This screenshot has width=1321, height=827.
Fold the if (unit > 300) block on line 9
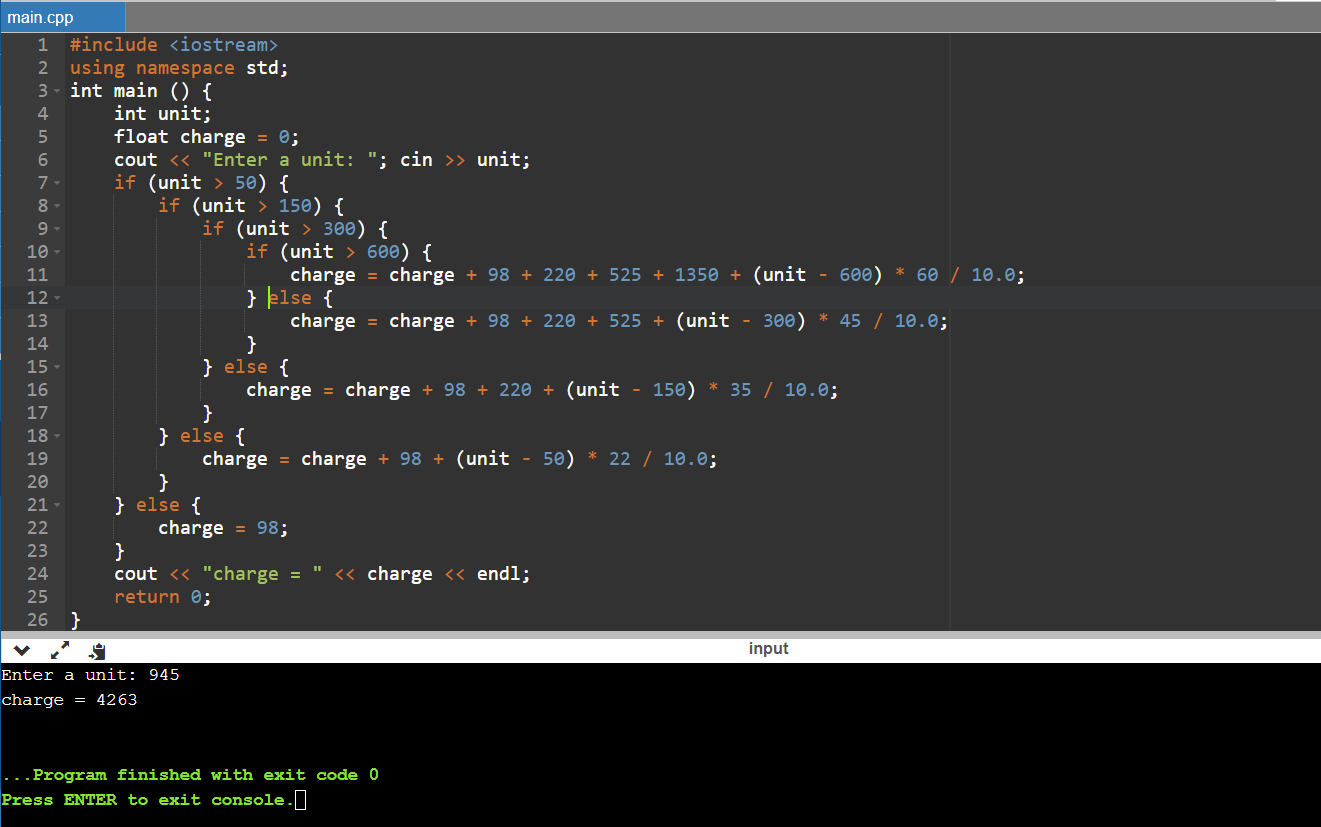[56, 229]
